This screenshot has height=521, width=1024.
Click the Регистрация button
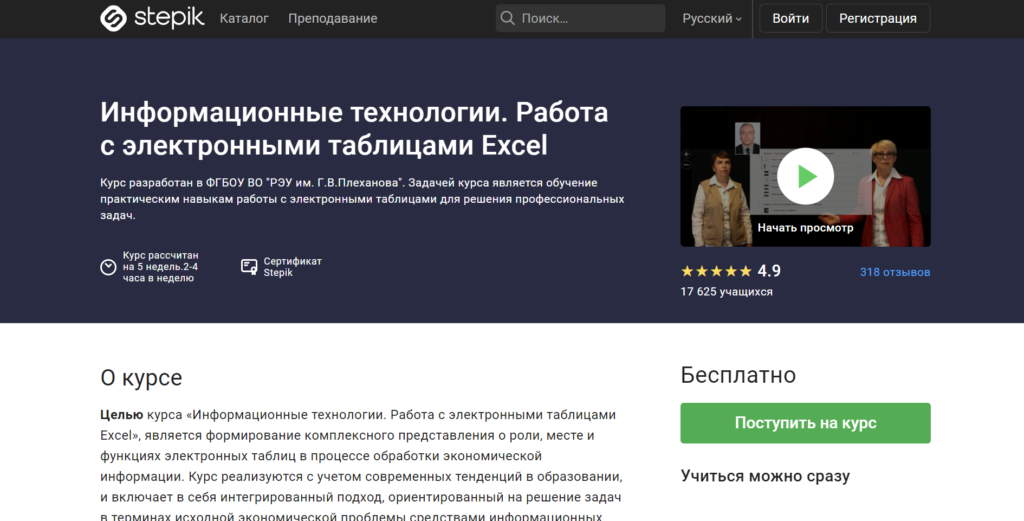[877, 18]
